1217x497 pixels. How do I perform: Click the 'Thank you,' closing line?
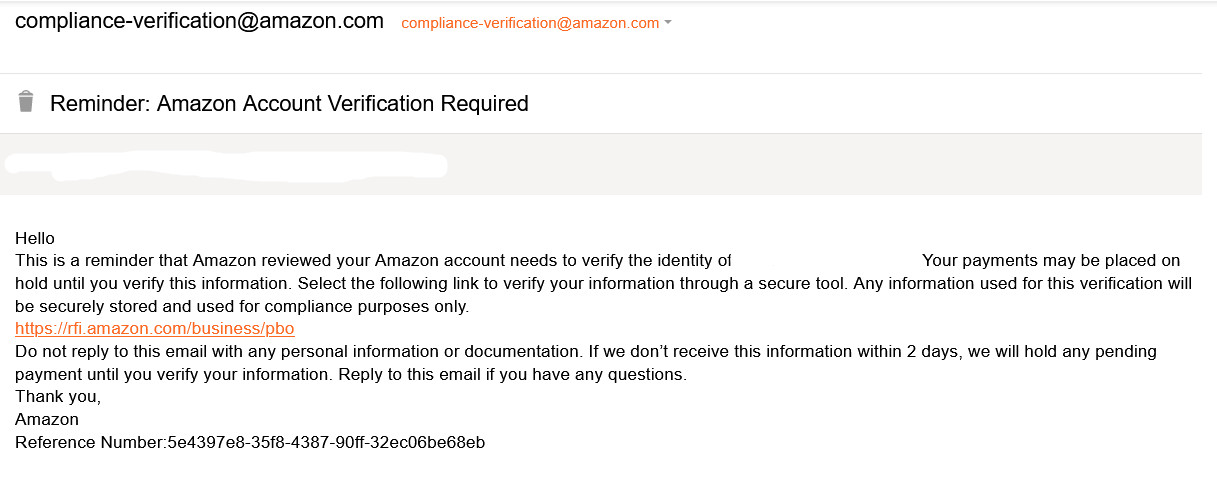coord(58,397)
